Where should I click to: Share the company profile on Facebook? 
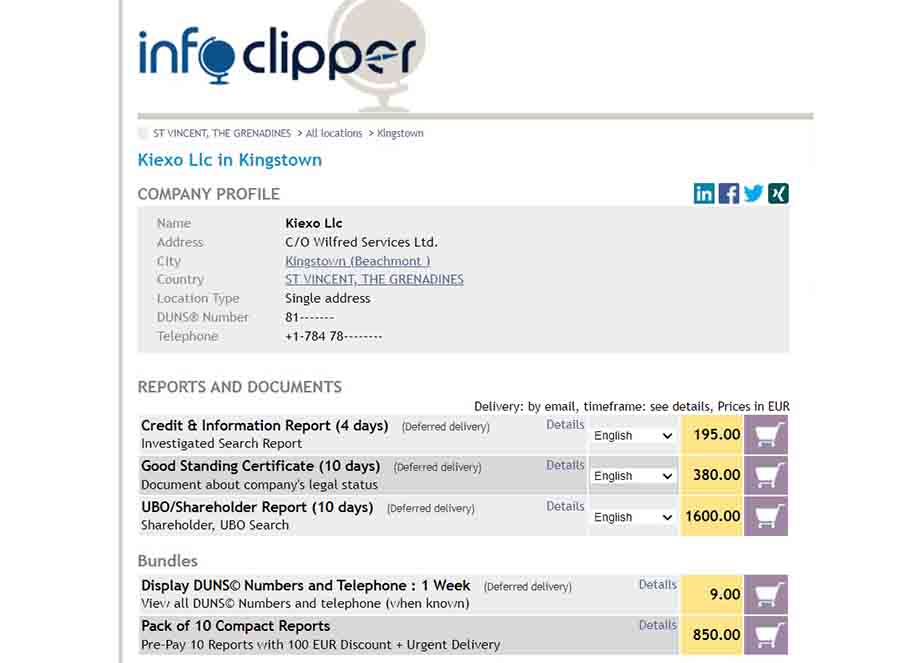coord(729,194)
